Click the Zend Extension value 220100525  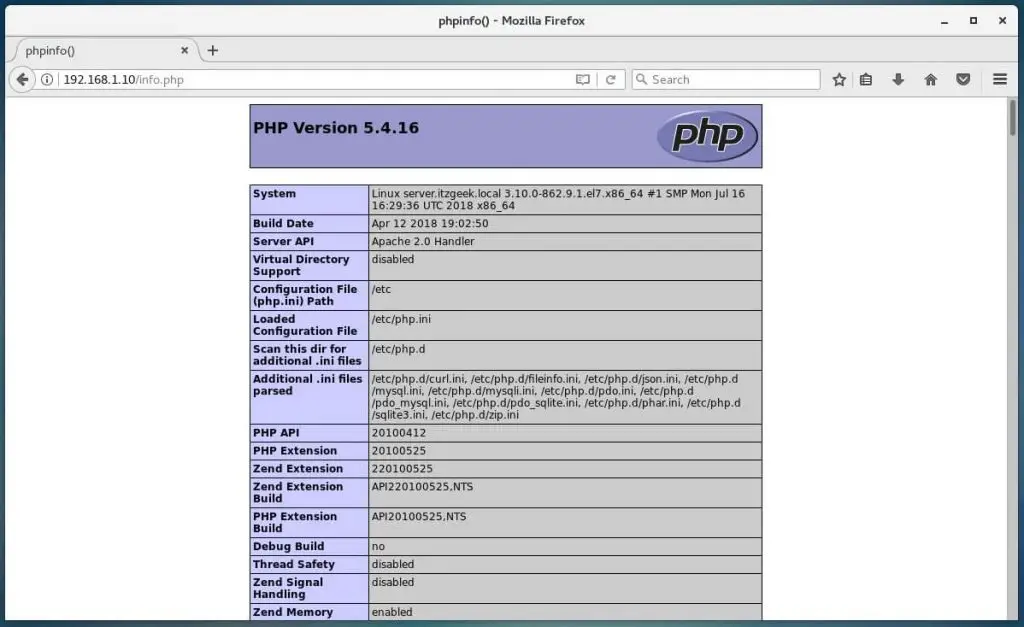402,469
